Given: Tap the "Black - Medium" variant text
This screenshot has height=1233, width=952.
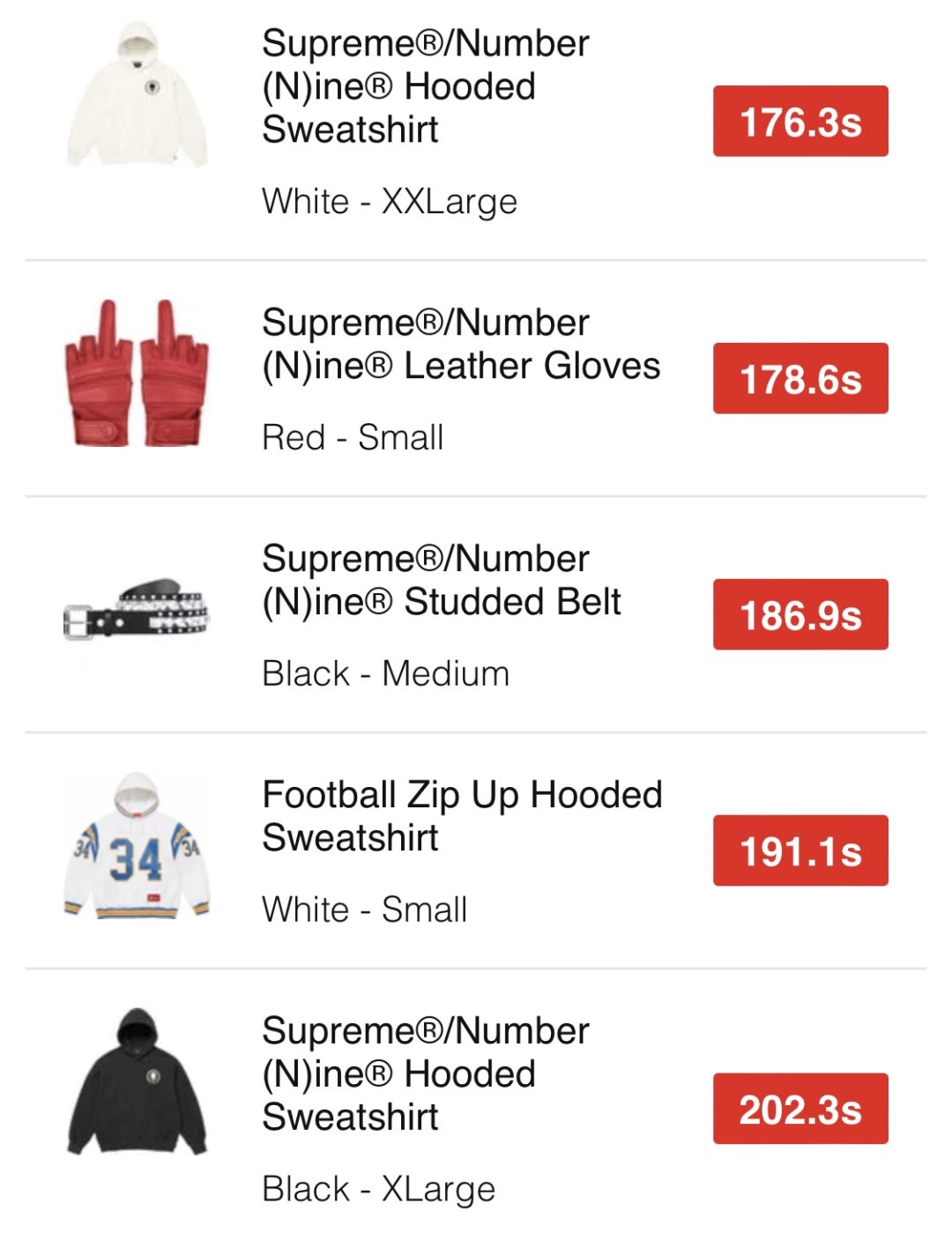Looking at the screenshot, I should point(386,674).
